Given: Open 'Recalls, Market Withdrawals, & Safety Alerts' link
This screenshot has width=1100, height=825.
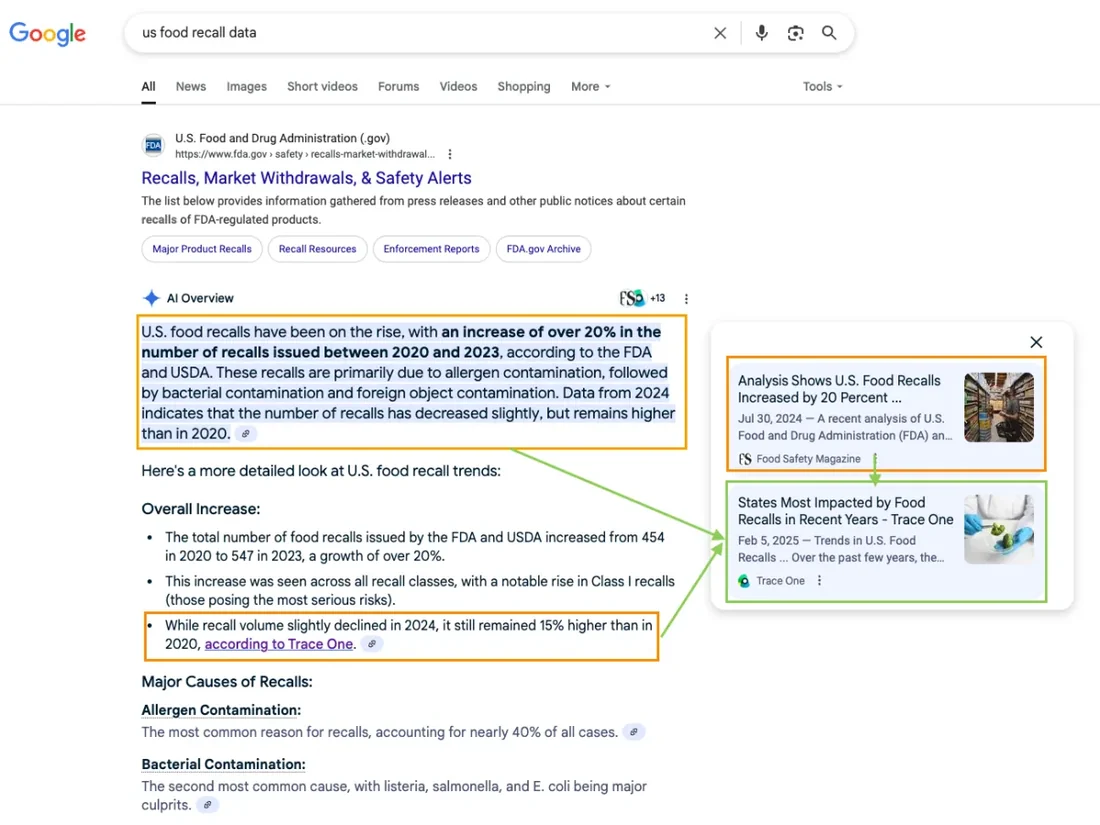Looking at the screenshot, I should pos(307,178).
